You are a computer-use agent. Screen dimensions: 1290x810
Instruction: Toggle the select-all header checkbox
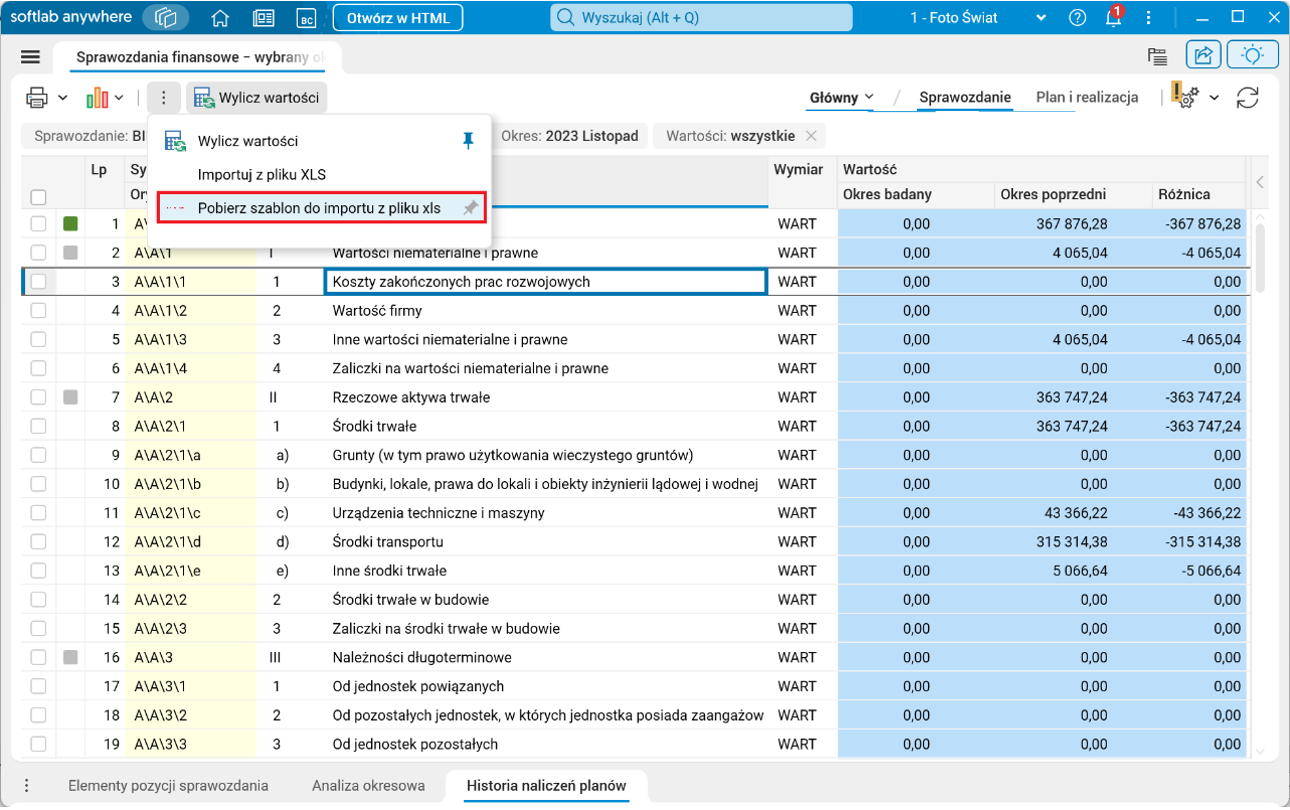[38, 197]
